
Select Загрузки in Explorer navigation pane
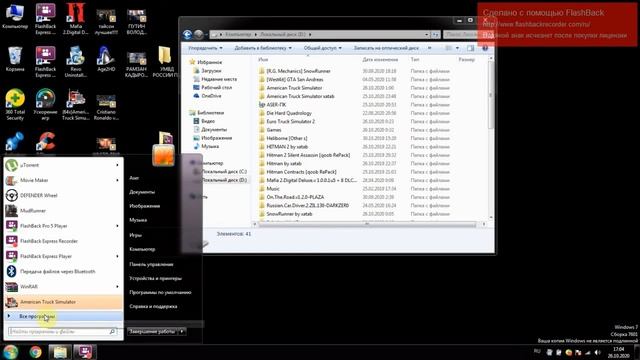[211, 71]
